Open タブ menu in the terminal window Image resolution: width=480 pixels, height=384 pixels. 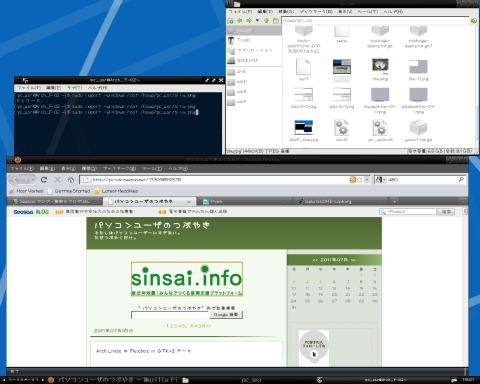[74, 88]
